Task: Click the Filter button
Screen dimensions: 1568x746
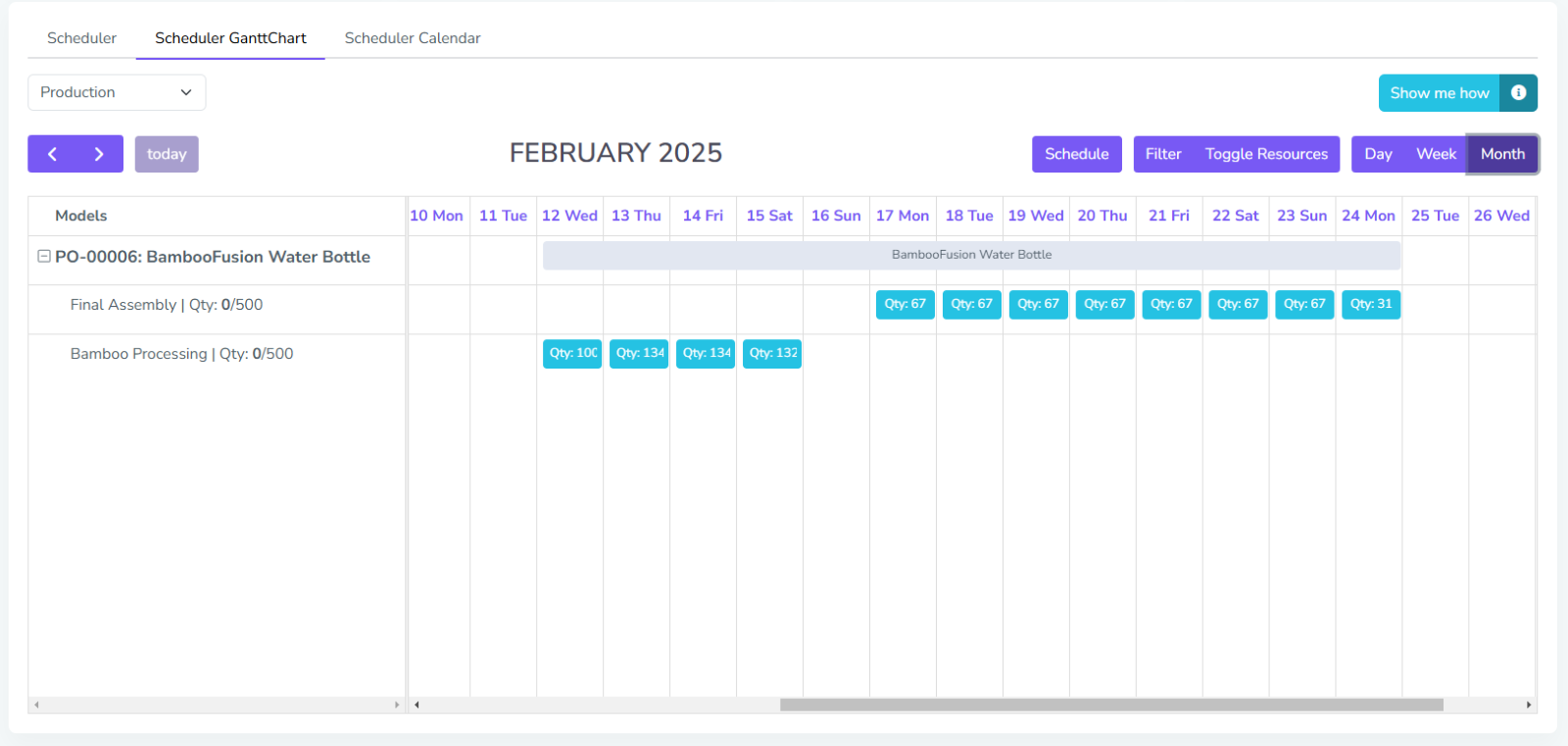Action: [1163, 154]
